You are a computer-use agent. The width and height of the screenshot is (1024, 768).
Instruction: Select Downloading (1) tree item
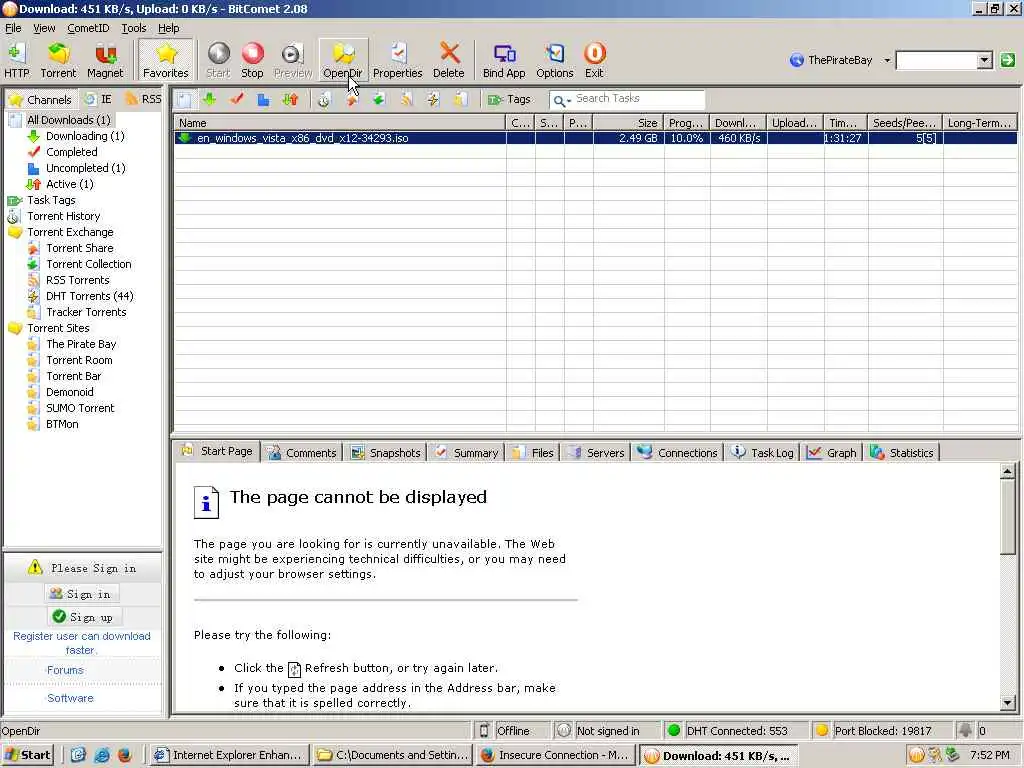[85, 136]
